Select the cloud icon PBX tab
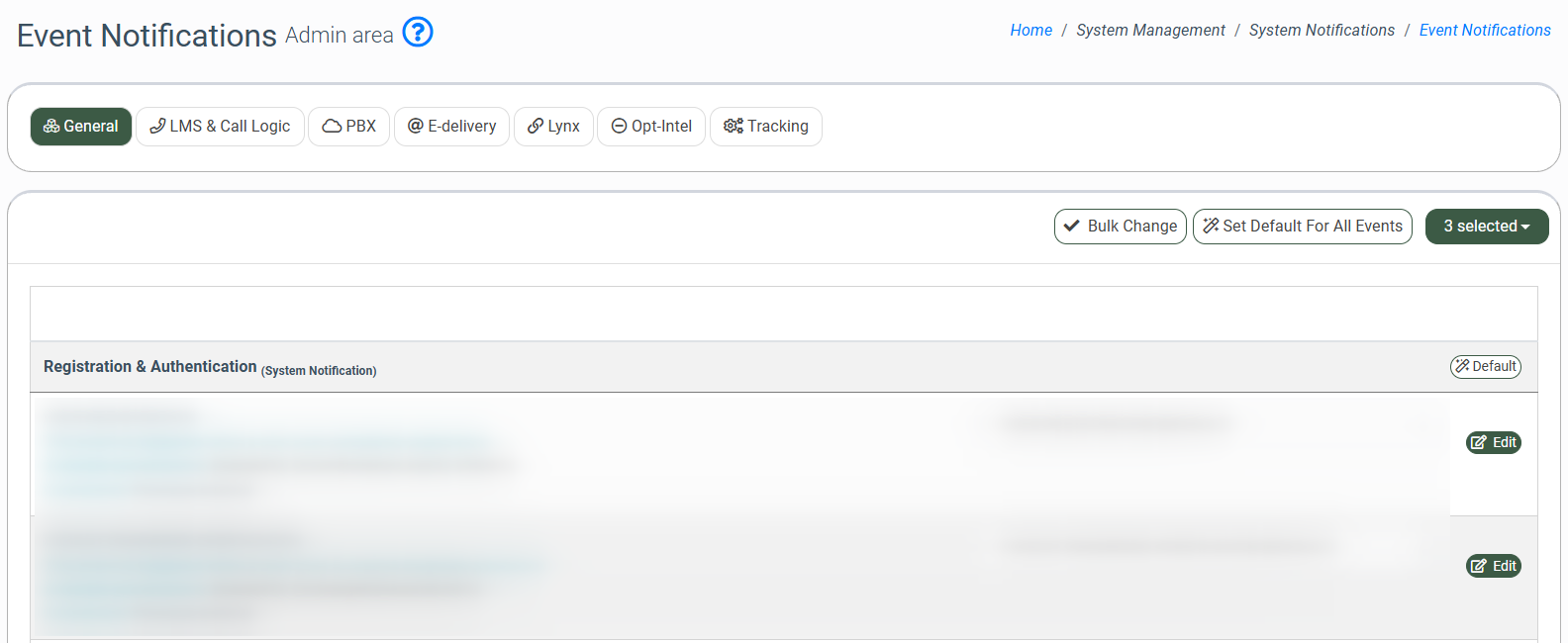Viewport: 1568px width, 643px height. (332, 127)
